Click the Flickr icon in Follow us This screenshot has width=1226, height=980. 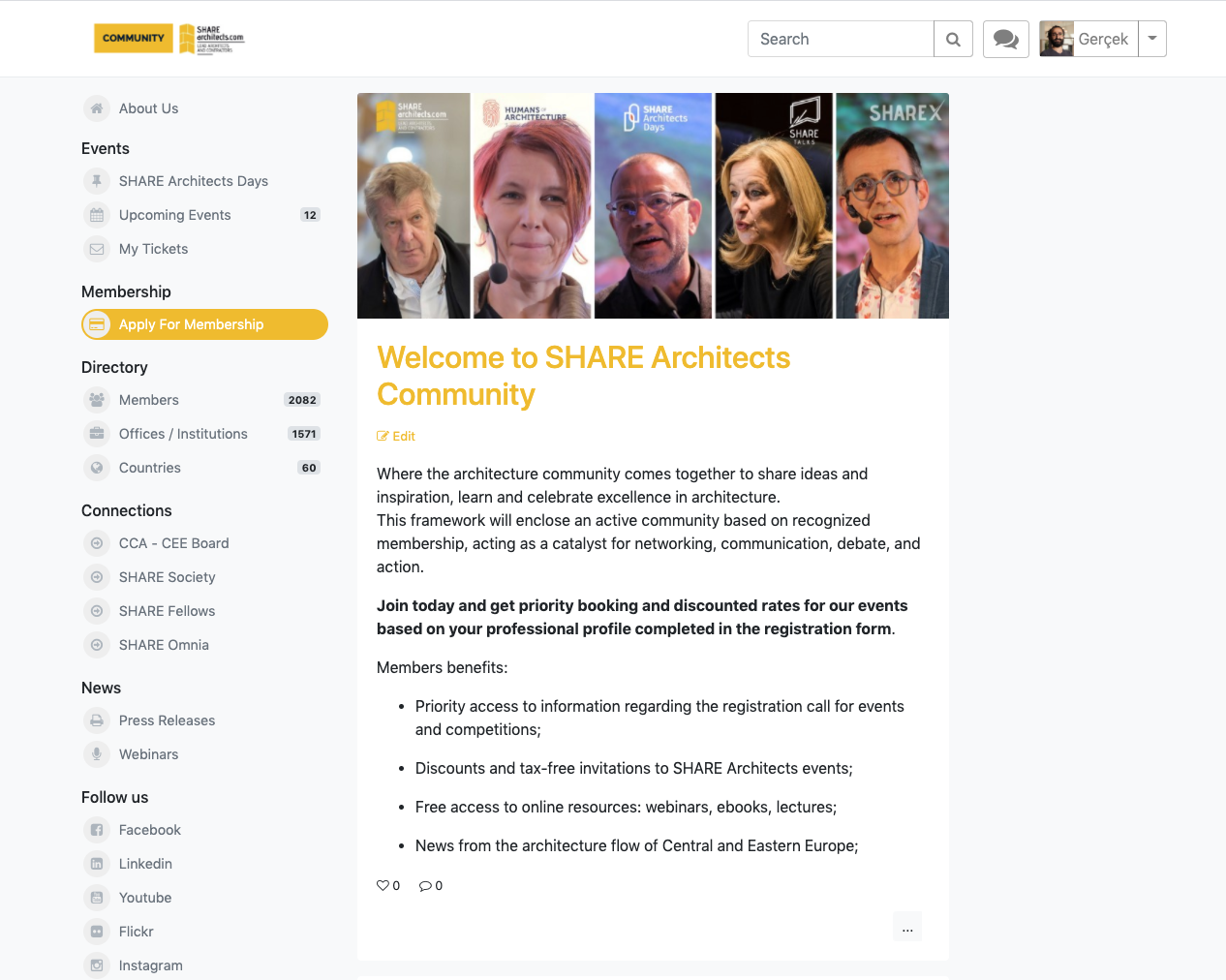(x=97, y=932)
